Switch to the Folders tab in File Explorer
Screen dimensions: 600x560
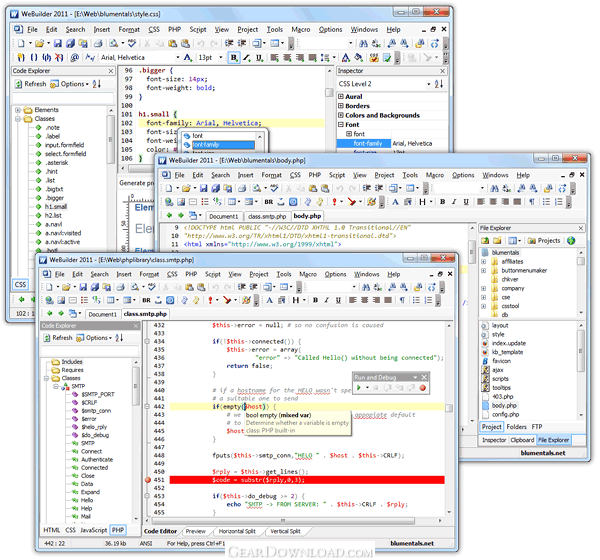pyautogui.click(x=516, y=427)
